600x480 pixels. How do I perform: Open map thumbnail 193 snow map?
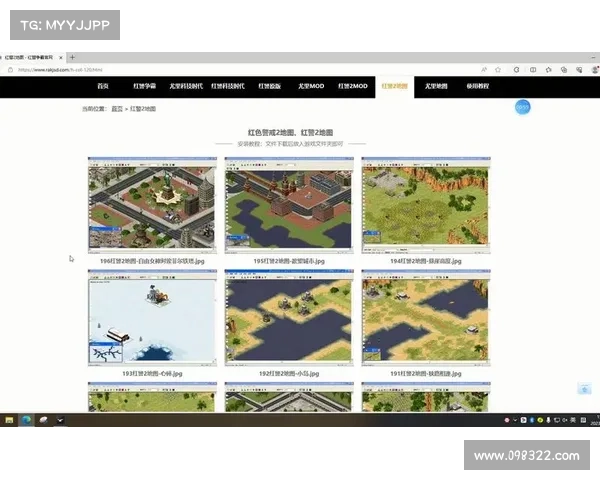click(x=152, y=318)
